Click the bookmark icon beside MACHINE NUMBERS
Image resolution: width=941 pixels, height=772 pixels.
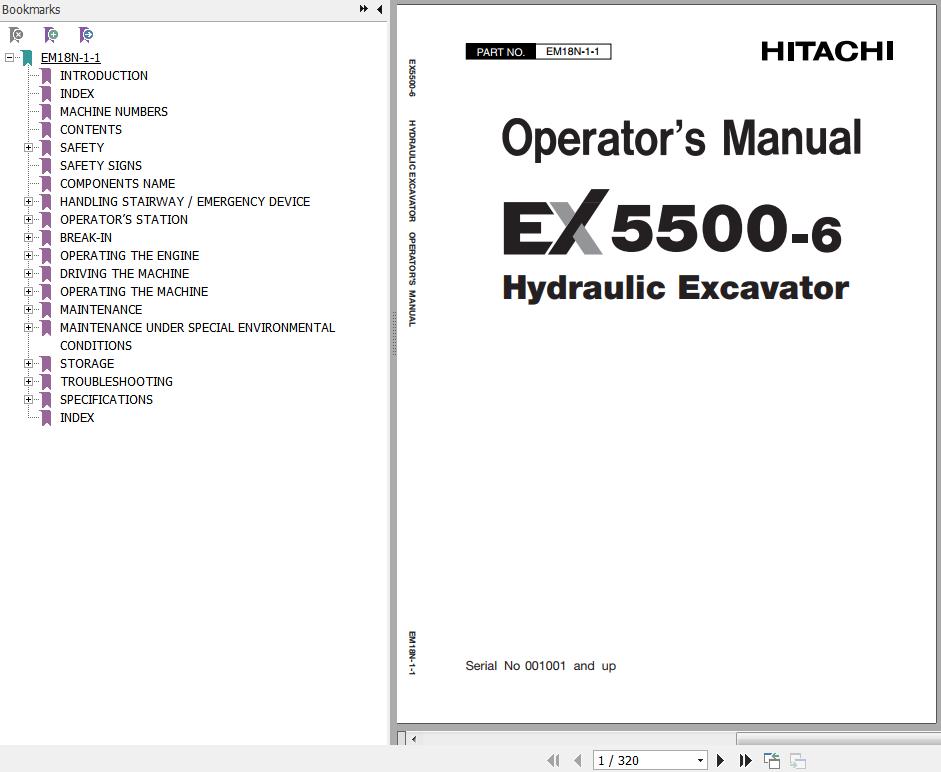pos(46,112)
